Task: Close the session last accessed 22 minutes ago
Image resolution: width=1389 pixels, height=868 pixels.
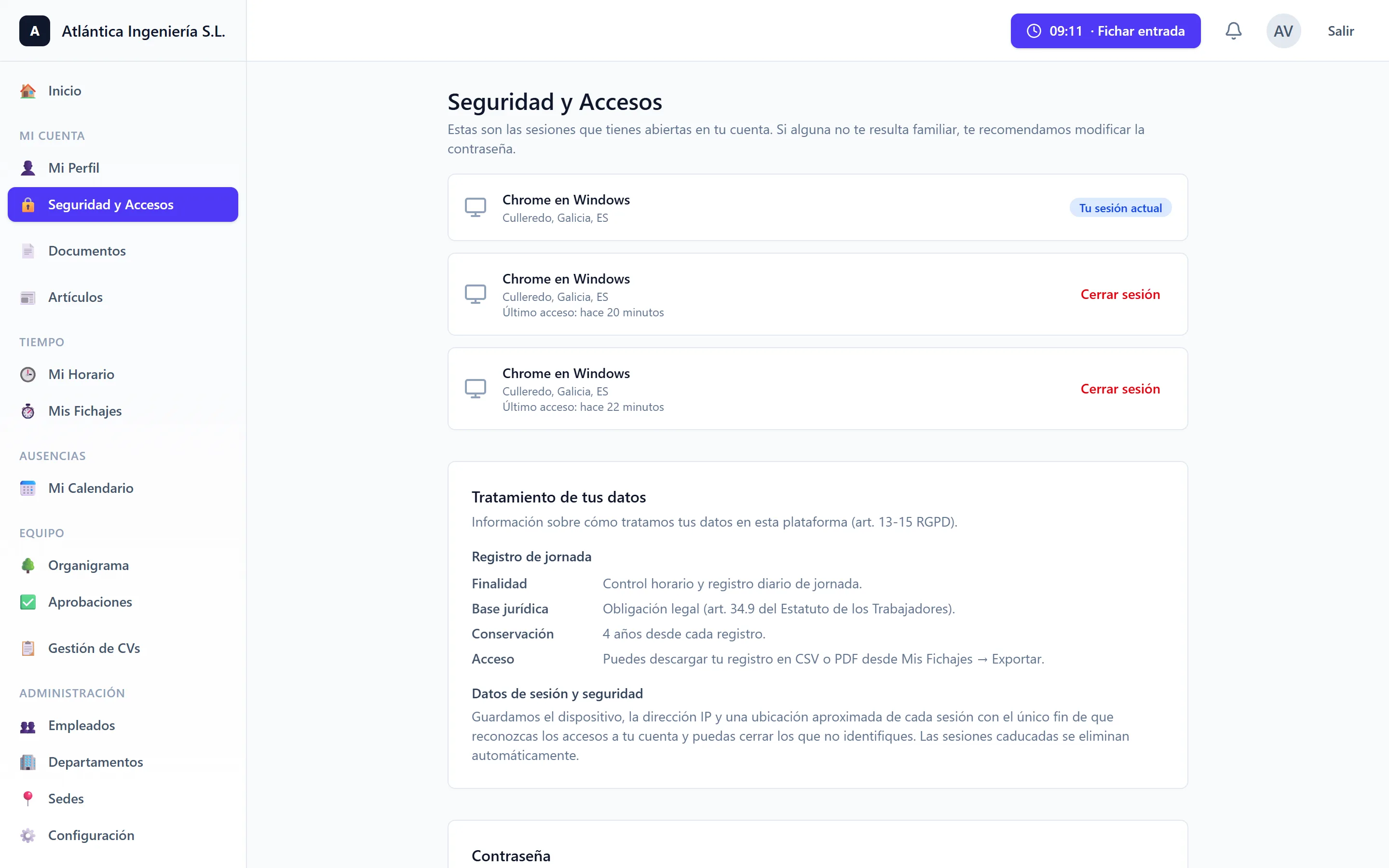Action: pyautogui.click(x=1120, y=389)
